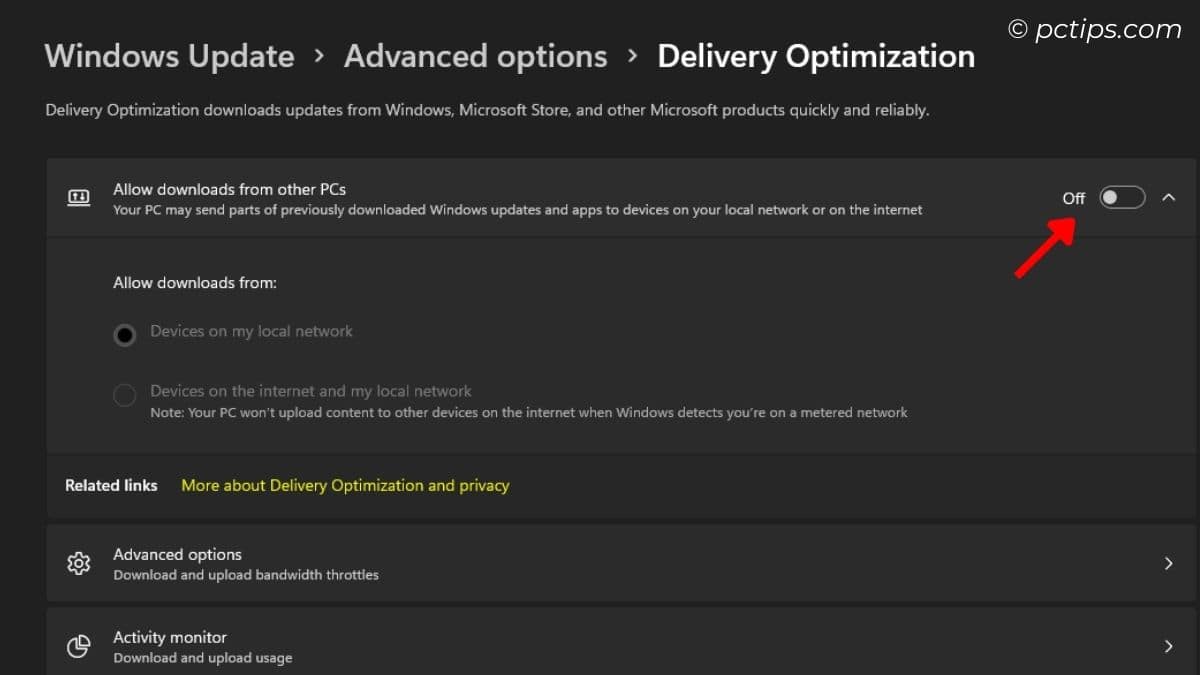This screenshot has width=1200, height=675.
Task: Open Advanced options bandwidth throttles row
Action: [621, 563]
